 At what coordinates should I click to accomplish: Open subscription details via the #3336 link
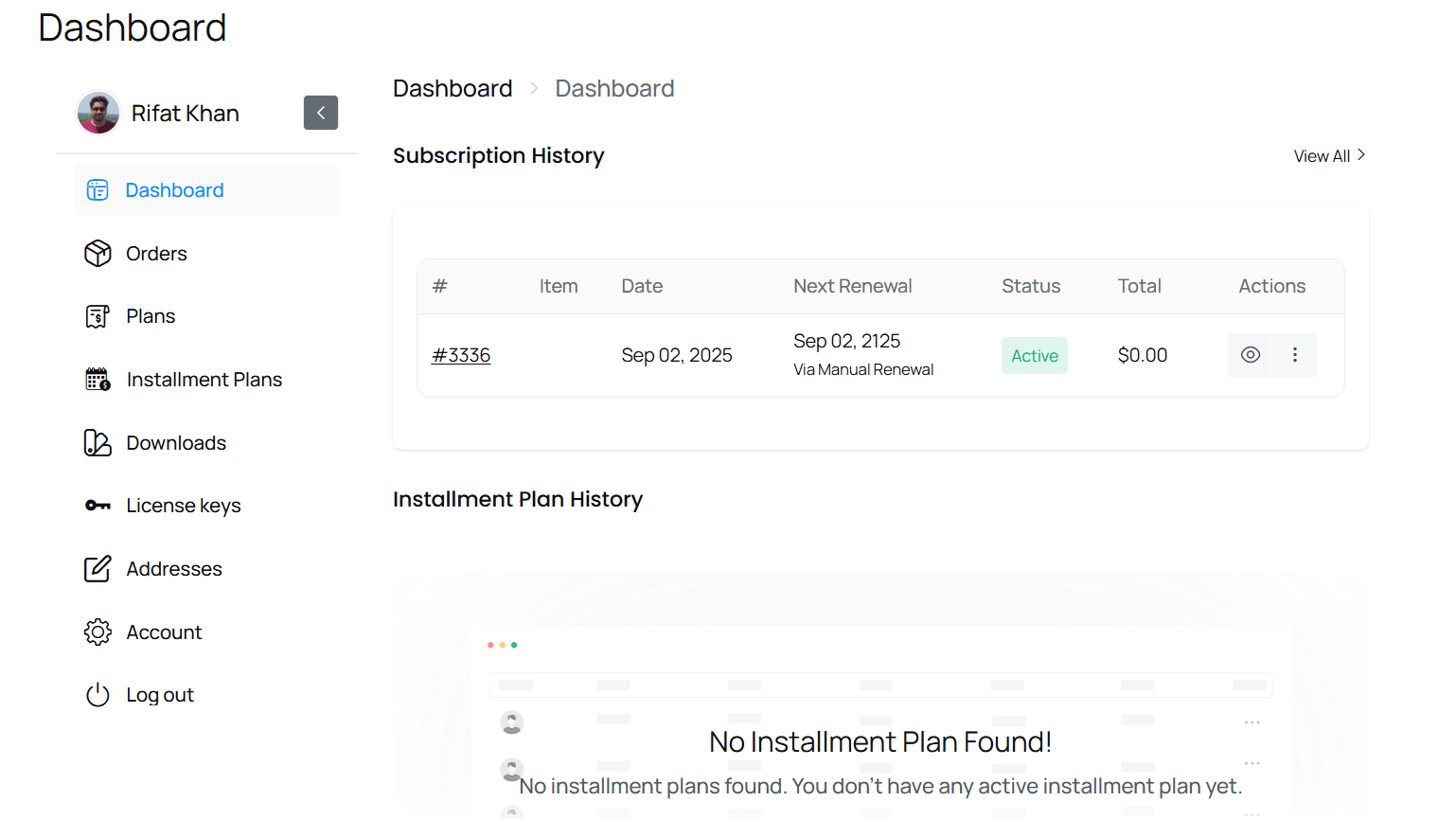461,355
